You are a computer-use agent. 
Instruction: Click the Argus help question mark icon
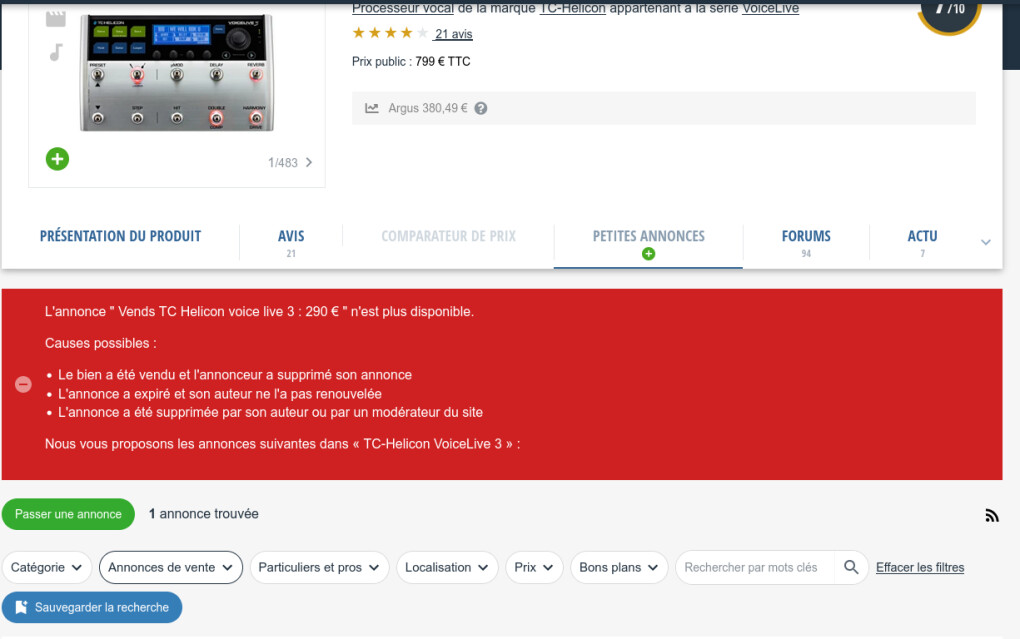481,109
